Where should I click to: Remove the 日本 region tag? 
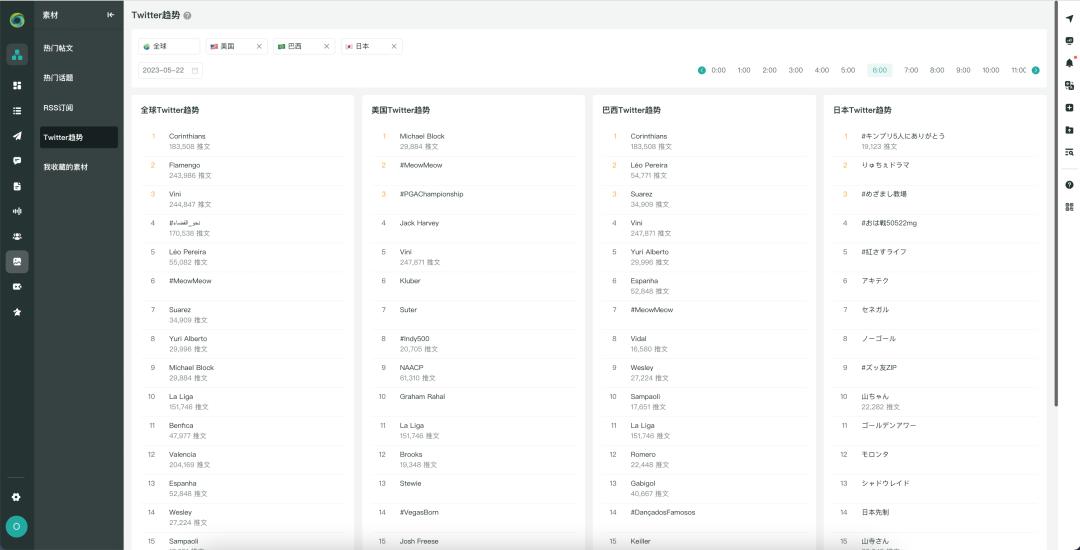click(x=394, y=46)
